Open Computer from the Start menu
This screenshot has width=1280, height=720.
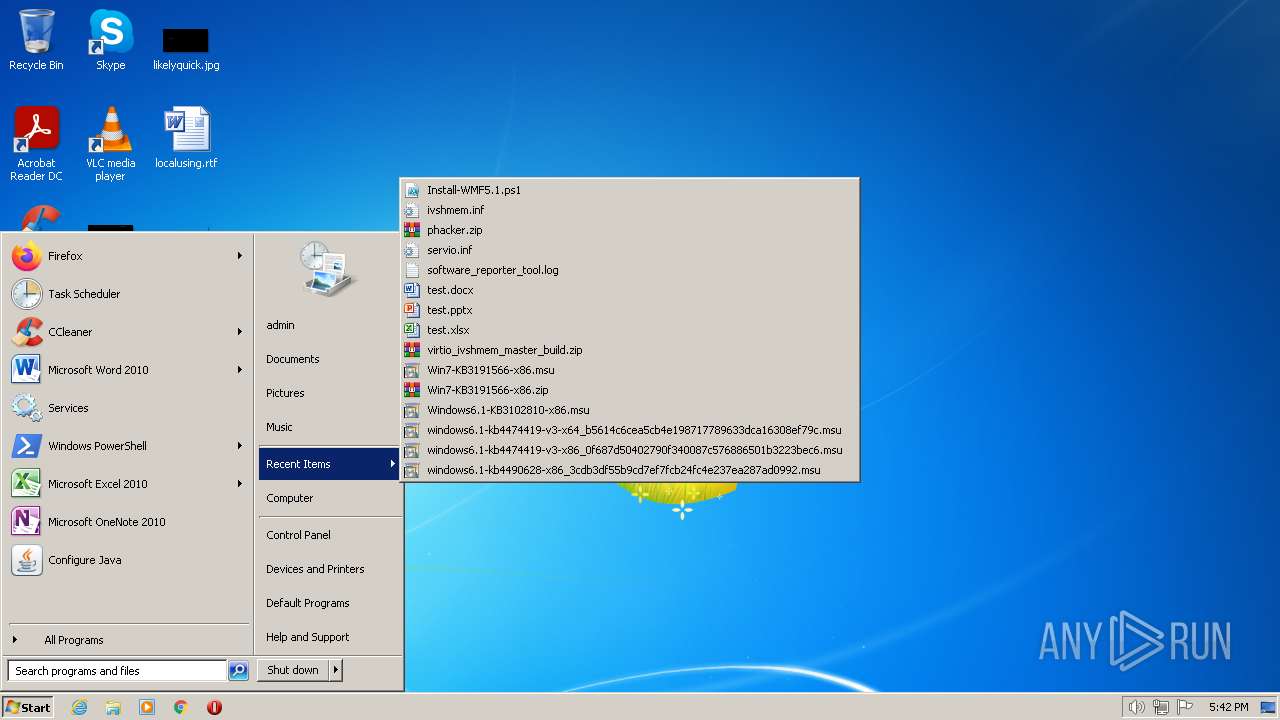[328, 498]
